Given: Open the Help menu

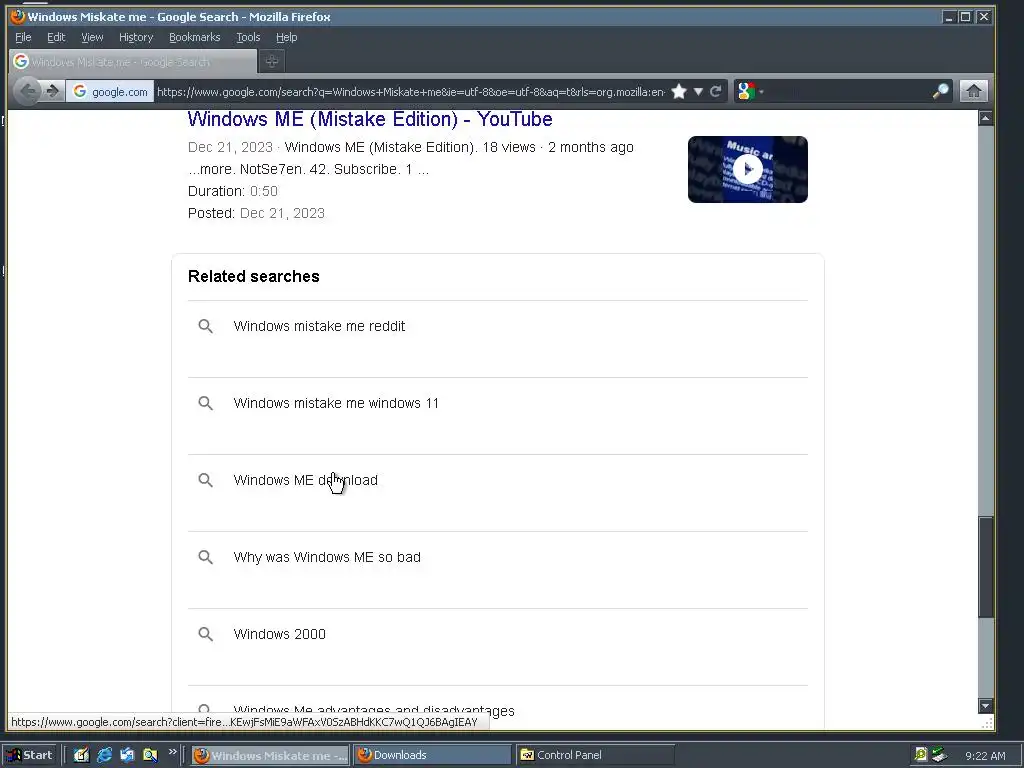Looking at the screenshot, I should pos(287,37).
